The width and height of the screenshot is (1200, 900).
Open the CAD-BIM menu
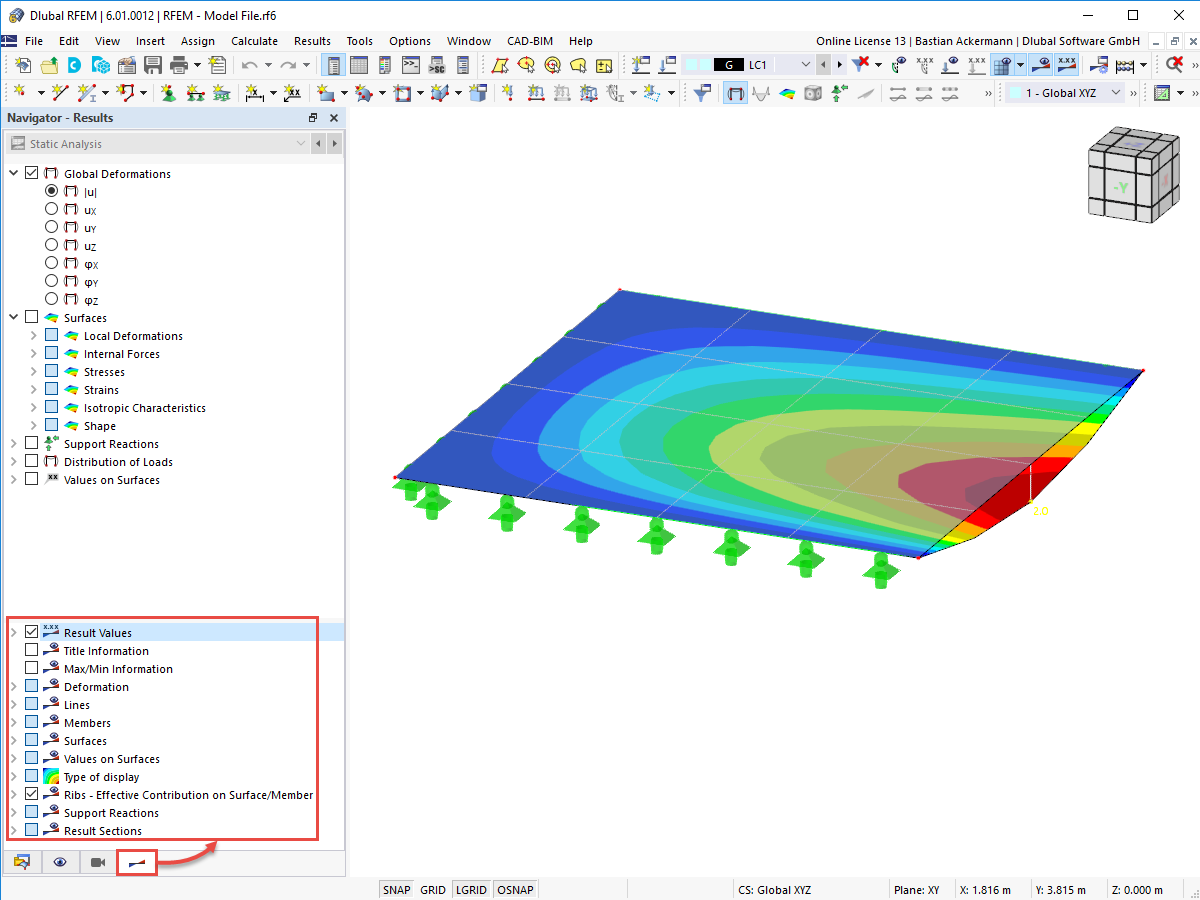pos(528,41)
